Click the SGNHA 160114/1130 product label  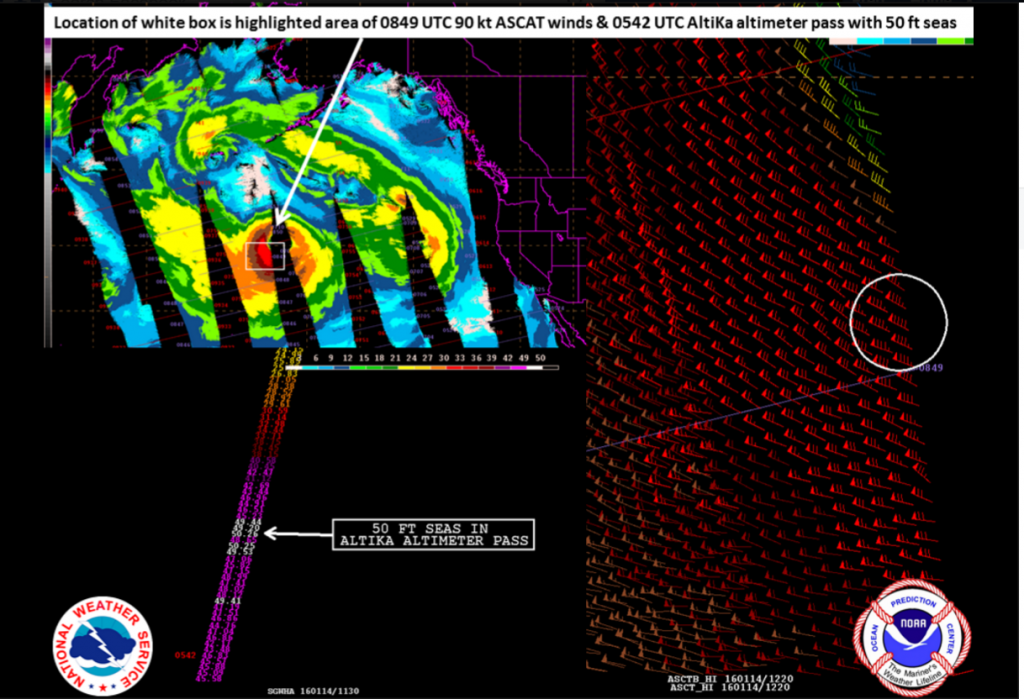point(310,690)
